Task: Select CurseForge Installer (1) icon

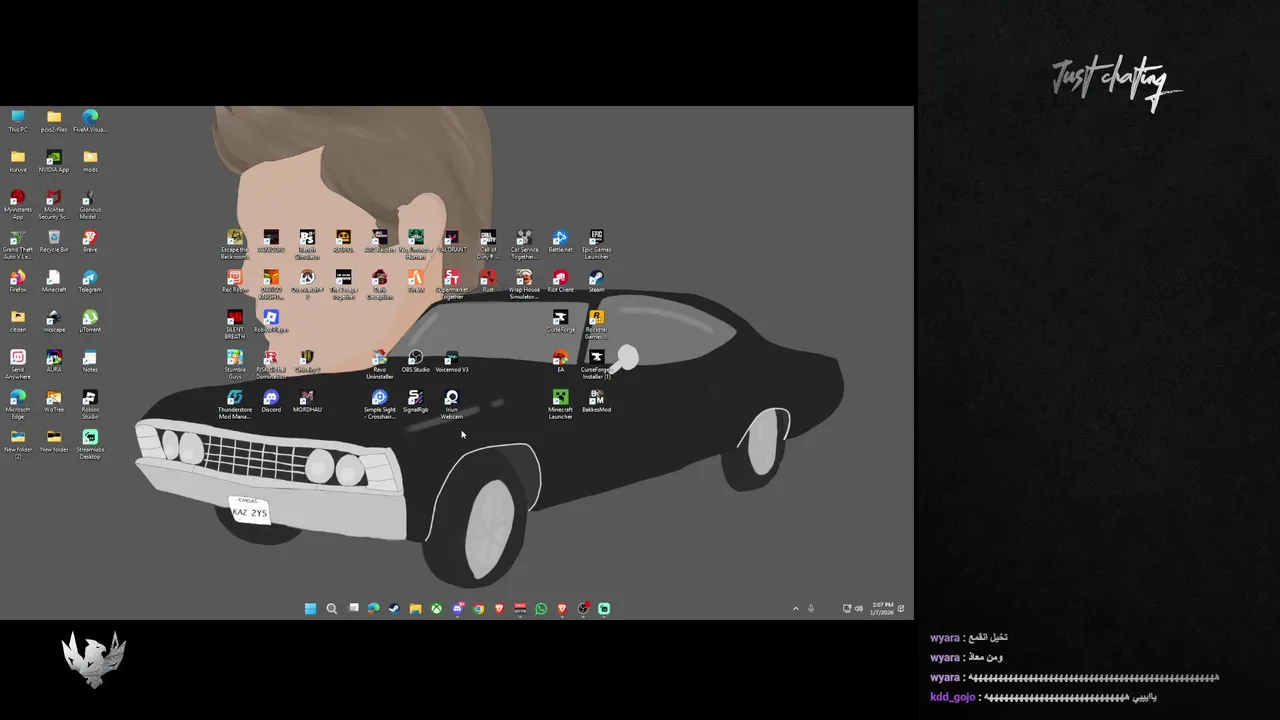Action: (596, 365)
